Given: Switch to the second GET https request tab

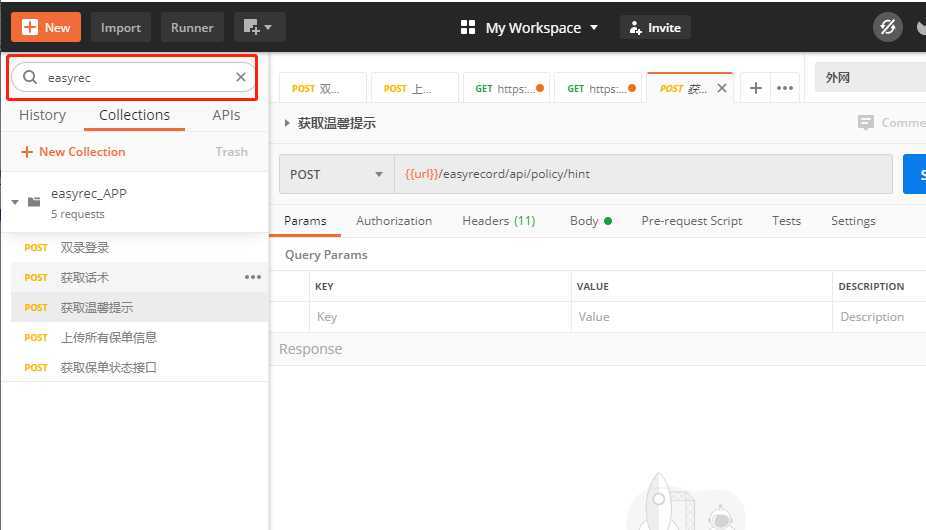Looking at the screenshot, I should [x=599, y=88].
